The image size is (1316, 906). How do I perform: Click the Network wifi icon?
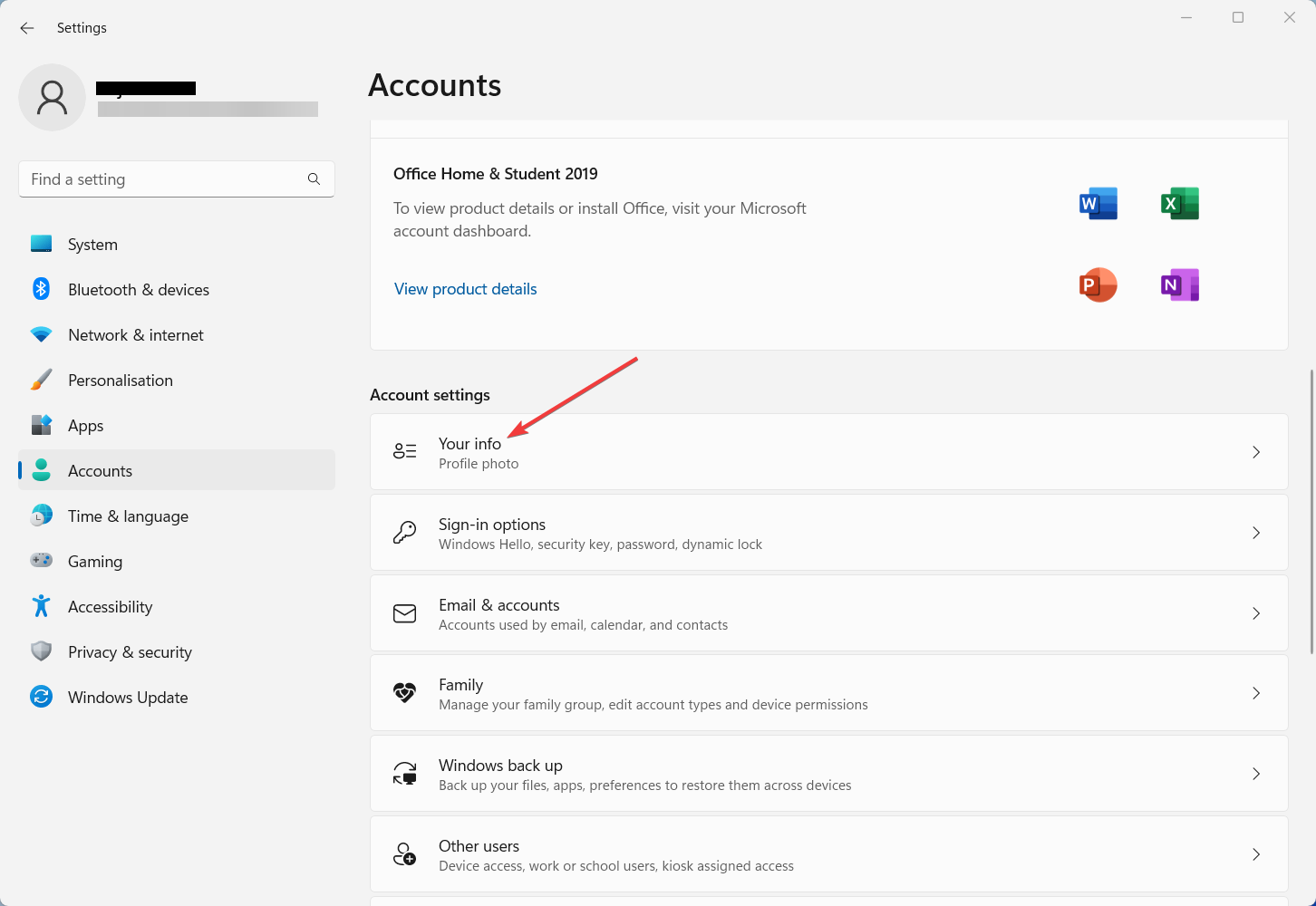point(41,334)
